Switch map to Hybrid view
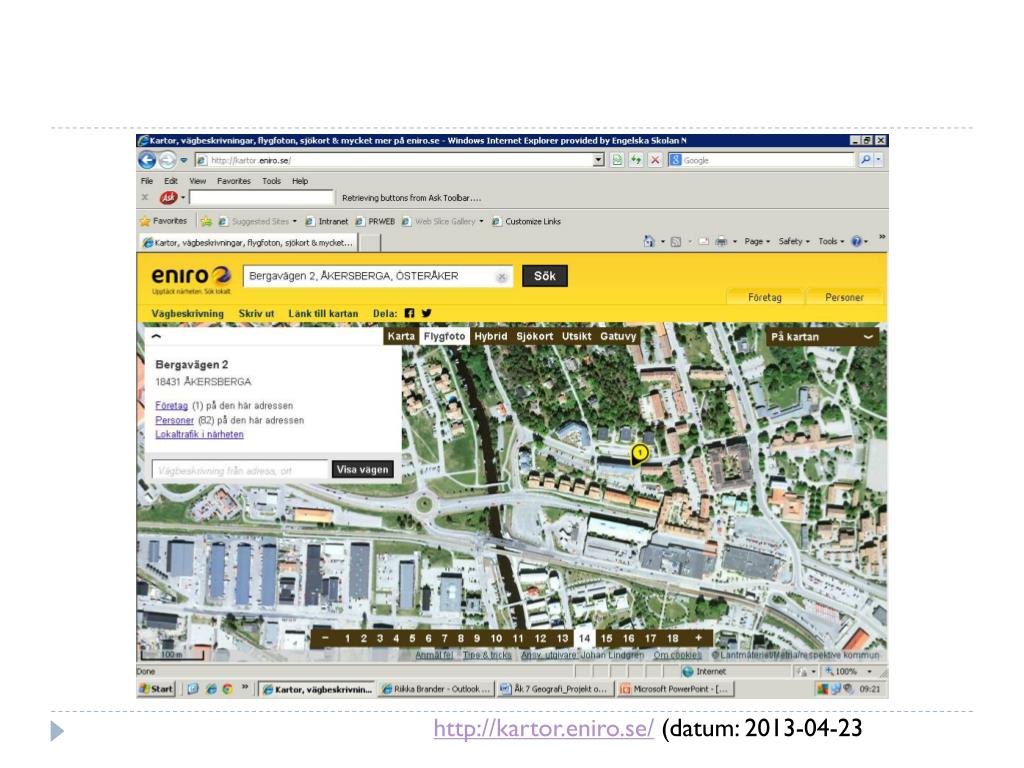Screen dimensions: 1024x768 pos(490,336)
